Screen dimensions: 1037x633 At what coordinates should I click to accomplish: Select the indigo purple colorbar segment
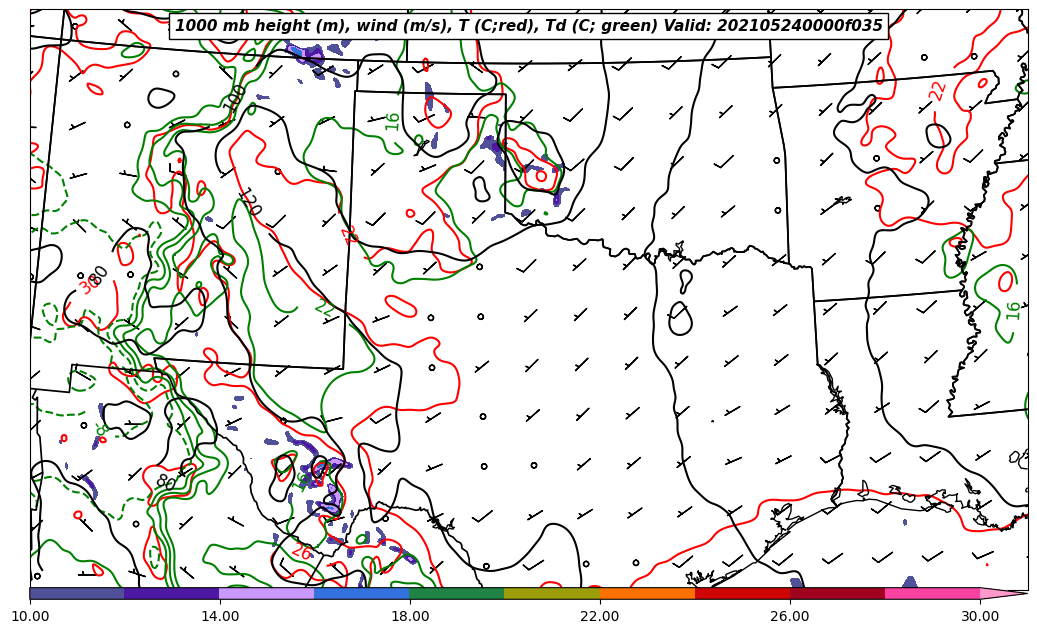pos(172,593)
